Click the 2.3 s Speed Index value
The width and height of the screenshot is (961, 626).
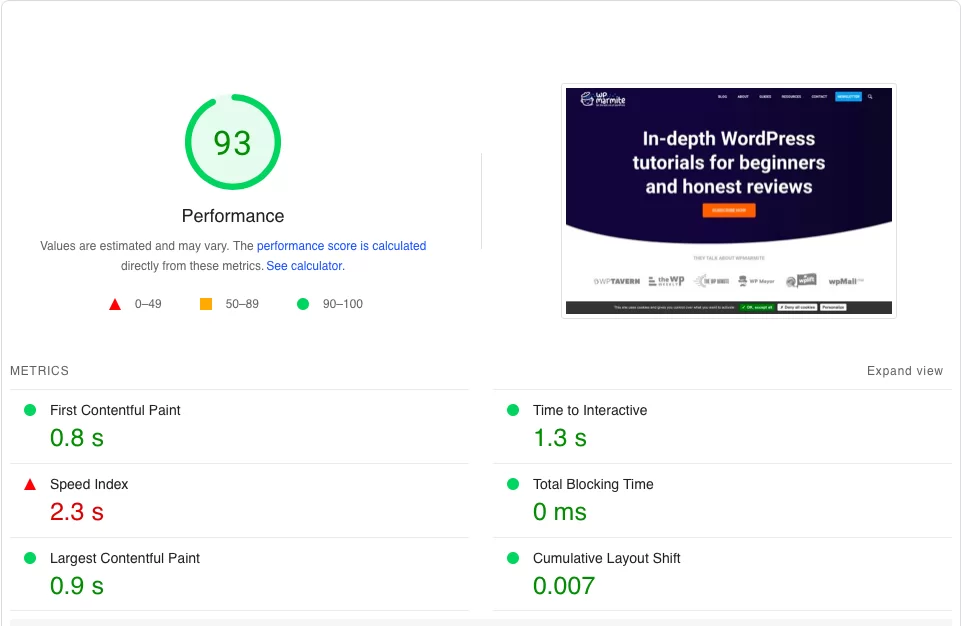coord(77,512)
